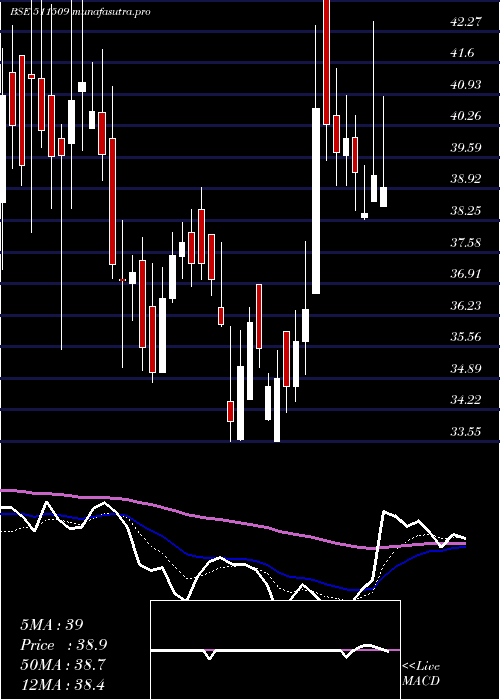
Task: Click the 12MA : 38.4 reading
Action: (63, 684)
